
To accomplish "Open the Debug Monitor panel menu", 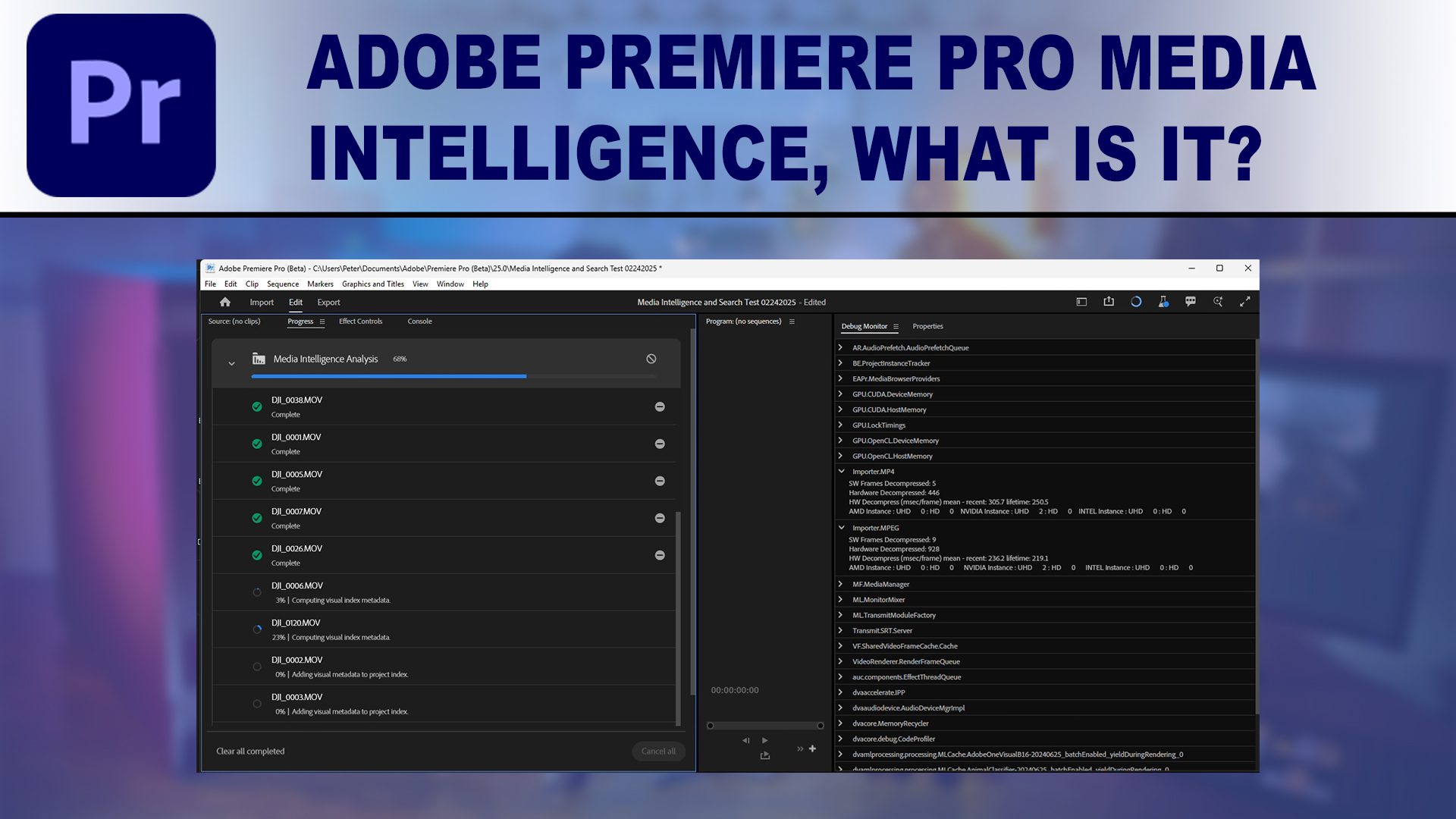I will 896,326.
